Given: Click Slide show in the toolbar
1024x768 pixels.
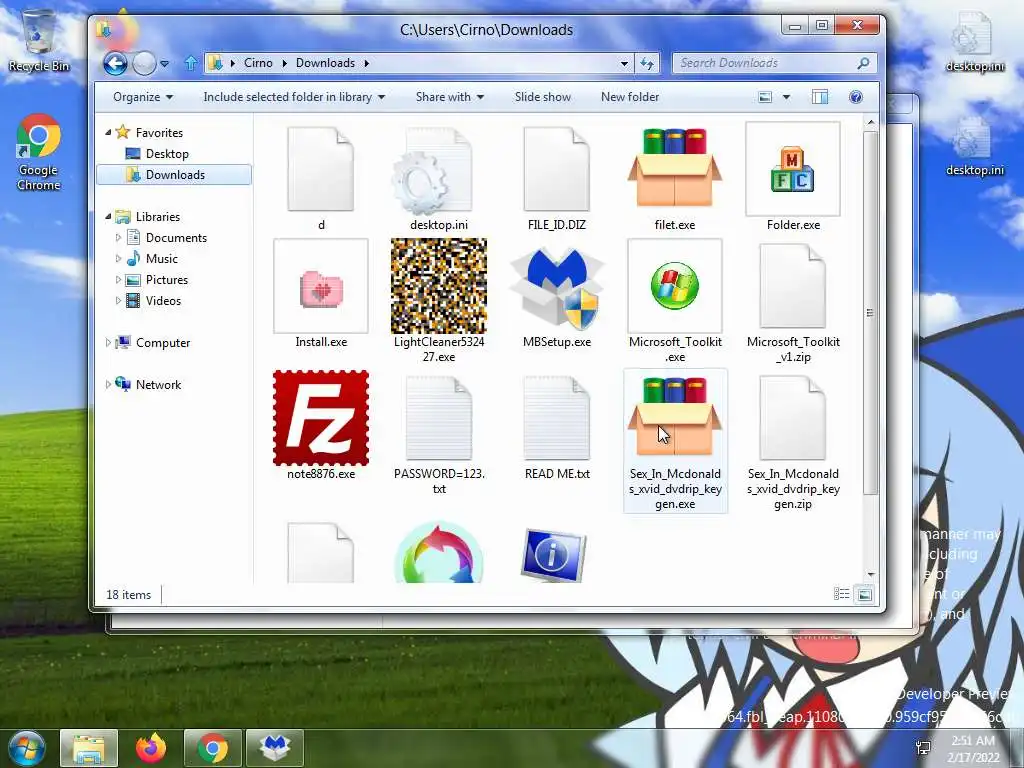Looking at the screenshot, I should [x=543, y=97].
